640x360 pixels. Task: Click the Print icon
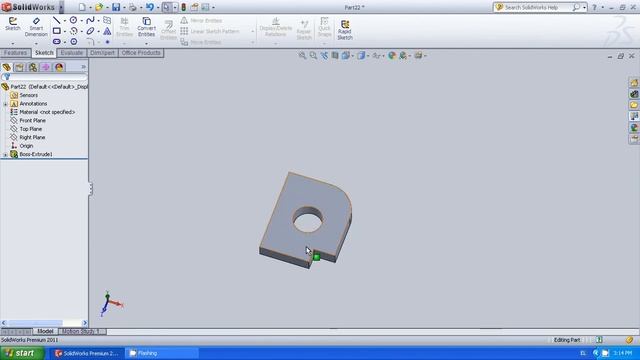(x=133, y=7)
